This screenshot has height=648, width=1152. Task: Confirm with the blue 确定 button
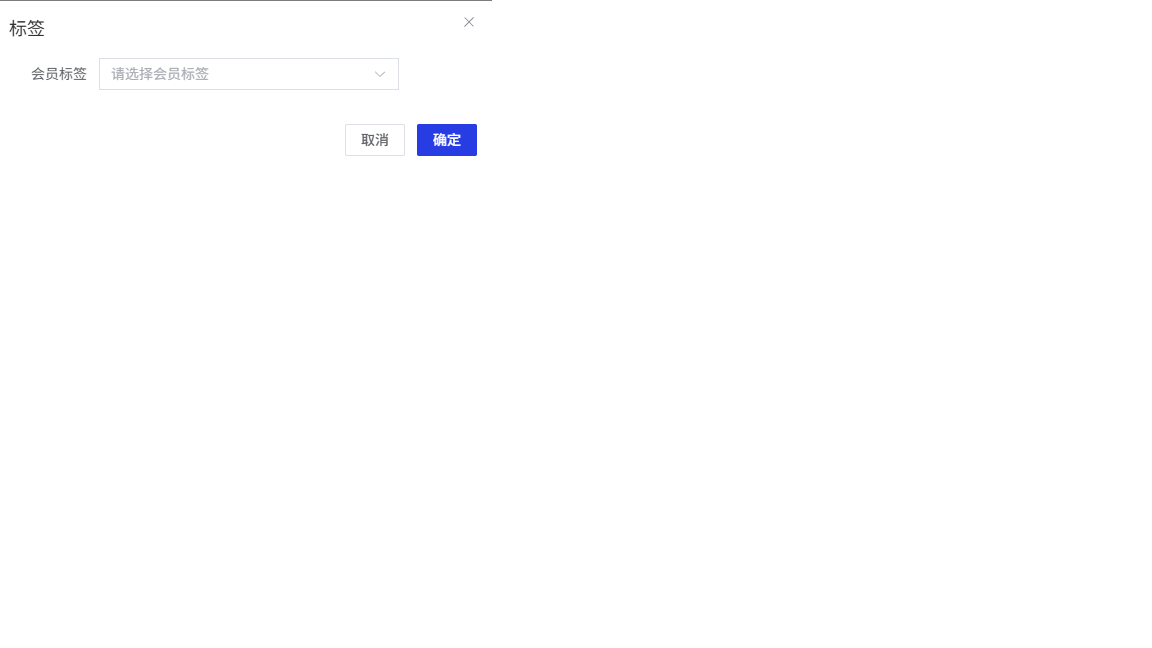point(447,140)
